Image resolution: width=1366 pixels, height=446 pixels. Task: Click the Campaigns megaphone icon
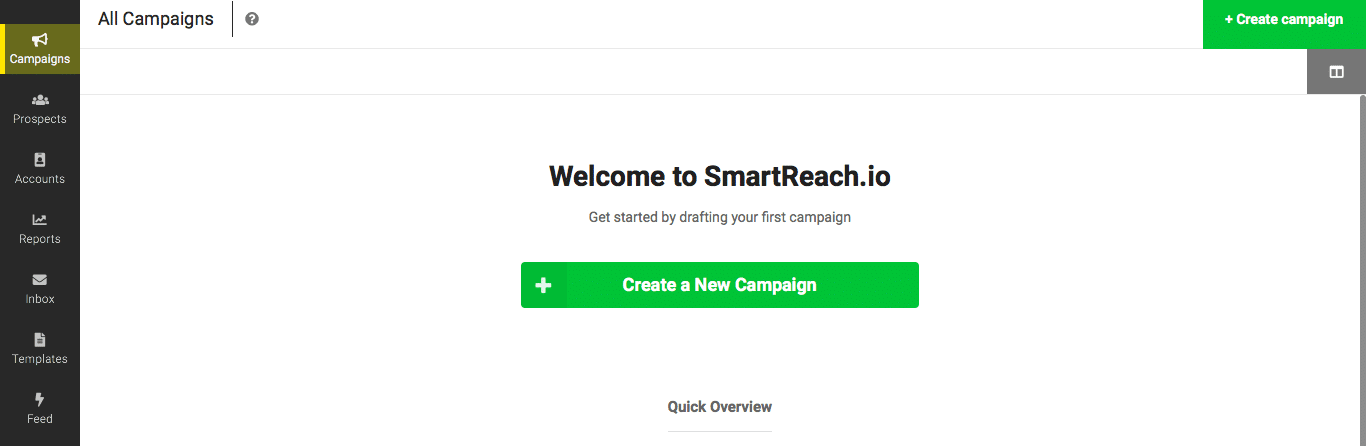point(40,40)
